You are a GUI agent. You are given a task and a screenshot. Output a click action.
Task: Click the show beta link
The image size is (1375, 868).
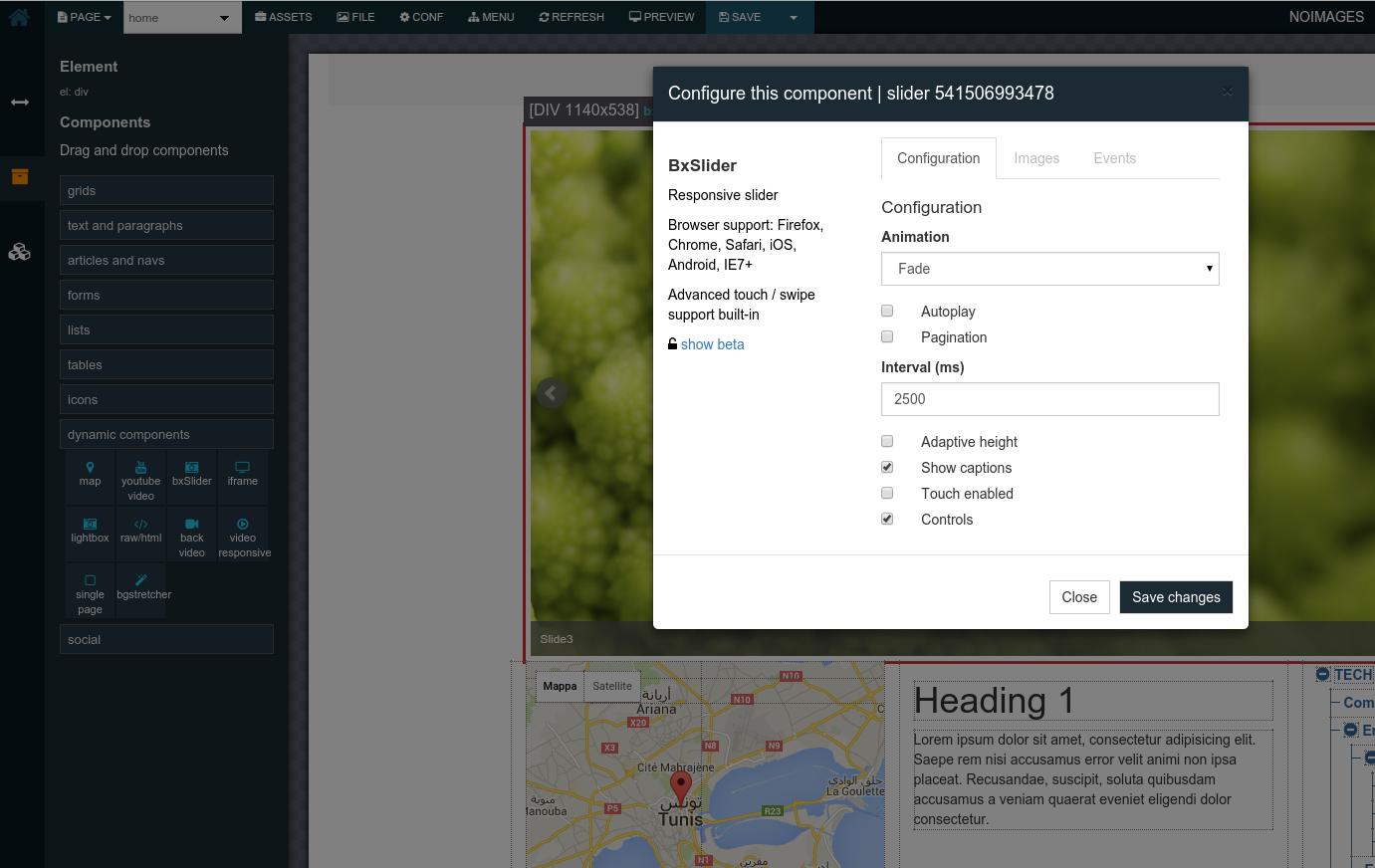(712, 344)
